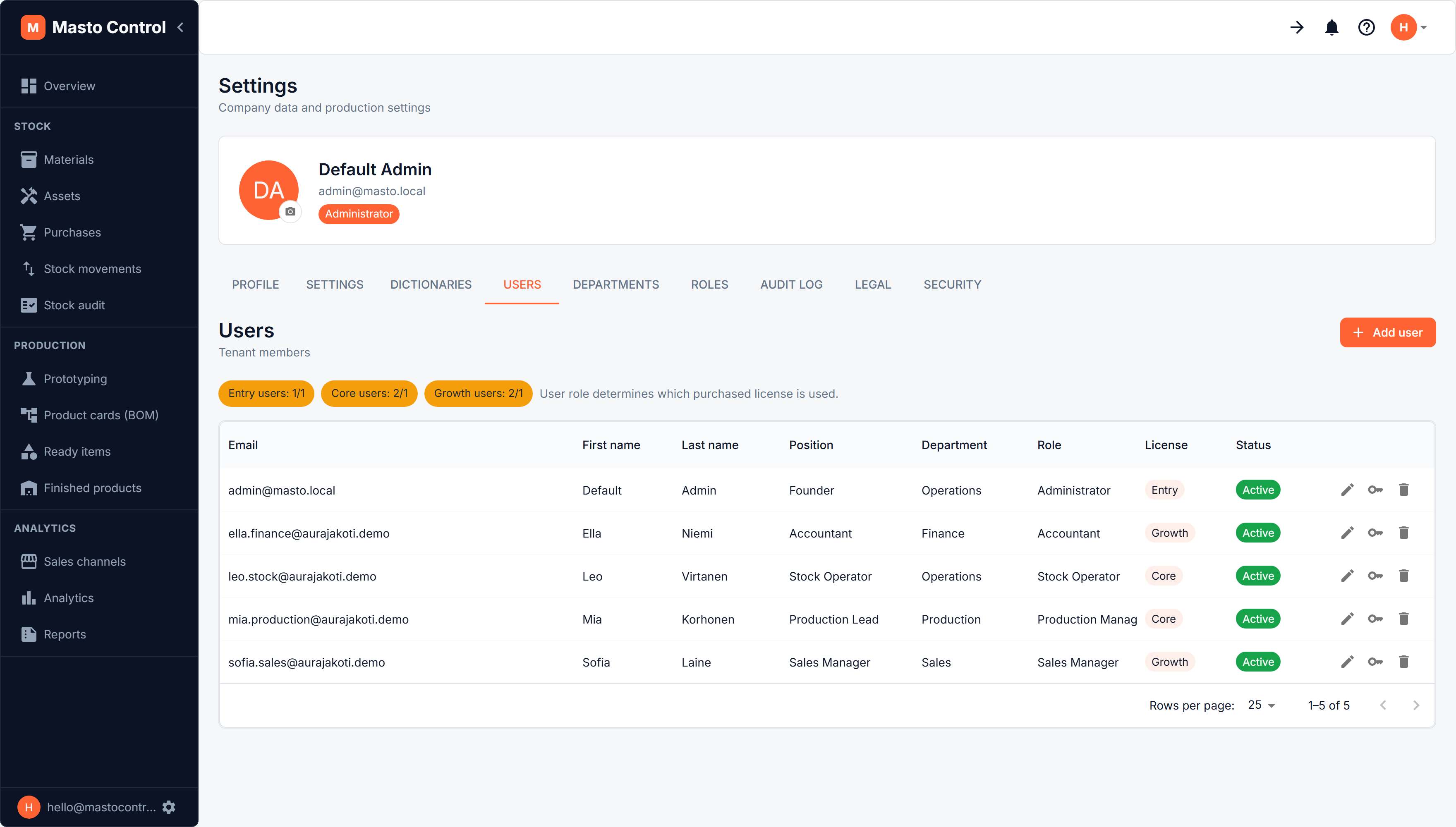Click key icon in mia.production row
Viewport: 1456px width, 827px height.
pos(1375,619)
